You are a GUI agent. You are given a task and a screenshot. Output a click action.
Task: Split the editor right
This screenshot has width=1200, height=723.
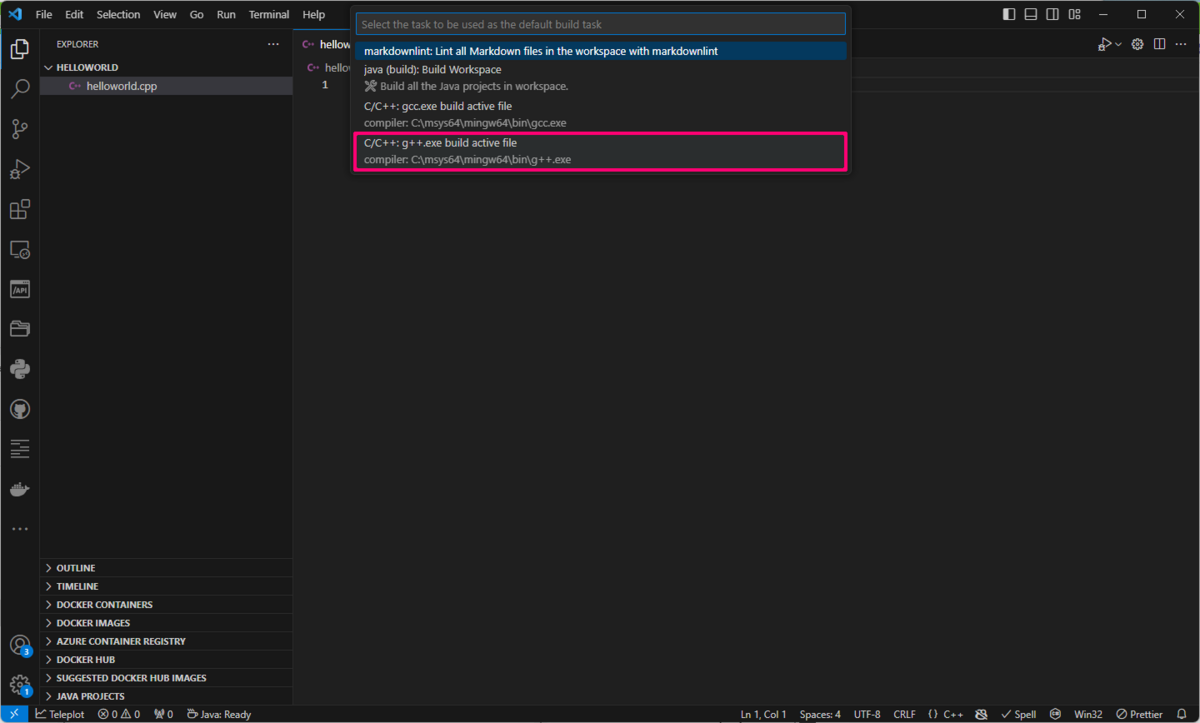pos(1160,44)
